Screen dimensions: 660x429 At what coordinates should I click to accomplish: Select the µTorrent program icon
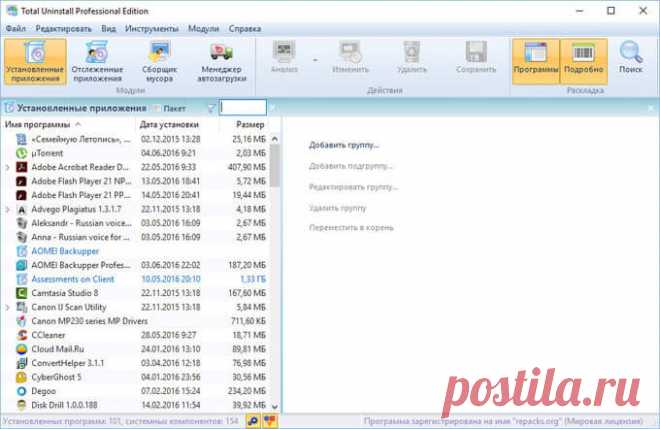pos(21,153)
